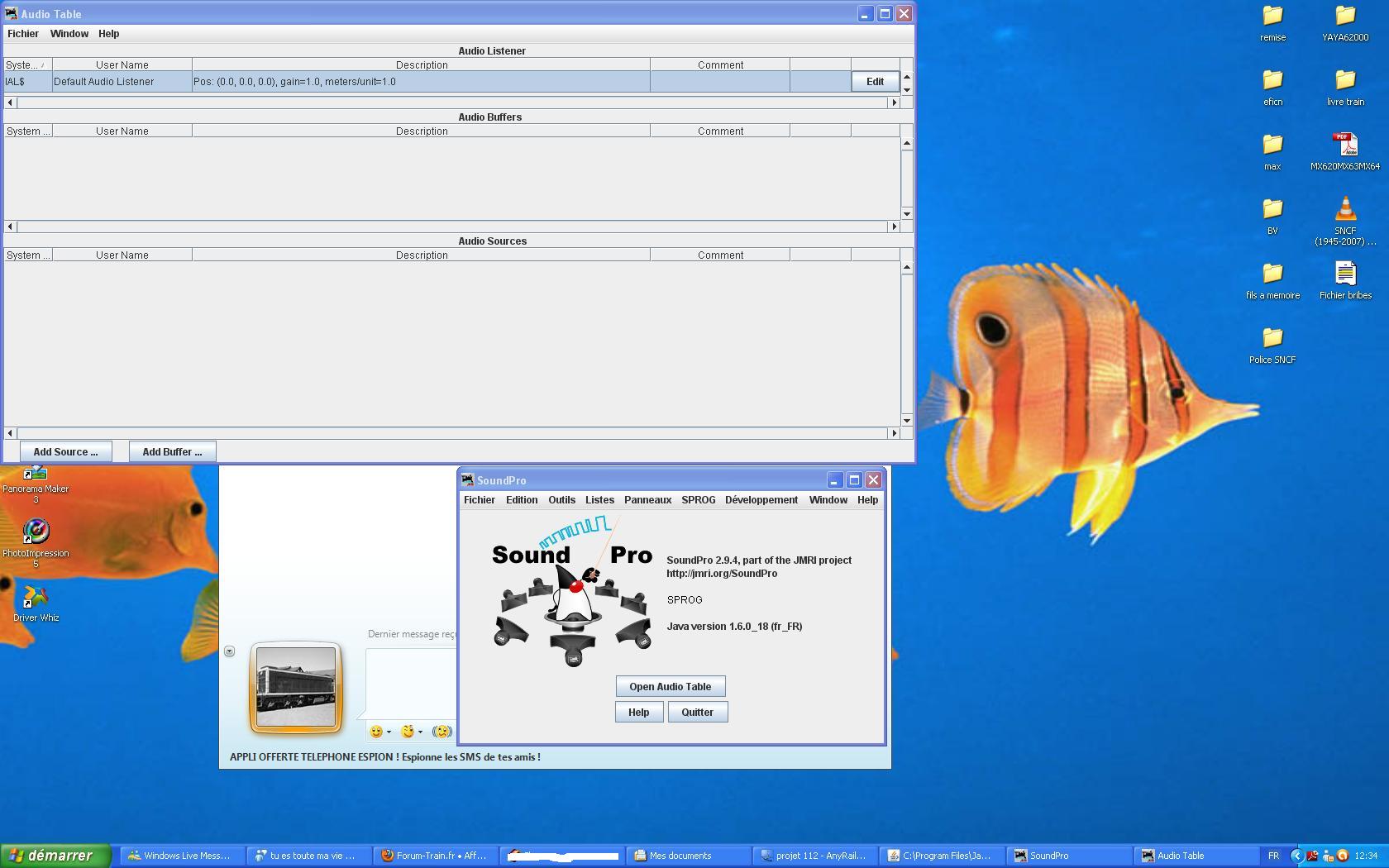Collapse the Messenger display picture panel arrow
The image size is (1389, 868).
coord(229,651)
